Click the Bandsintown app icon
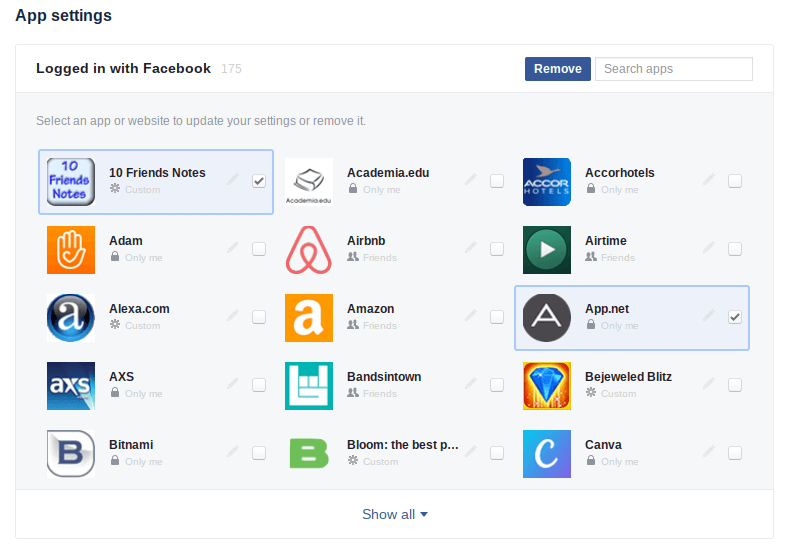The width and height of the screenshot is (785, 557). point(309,386)
